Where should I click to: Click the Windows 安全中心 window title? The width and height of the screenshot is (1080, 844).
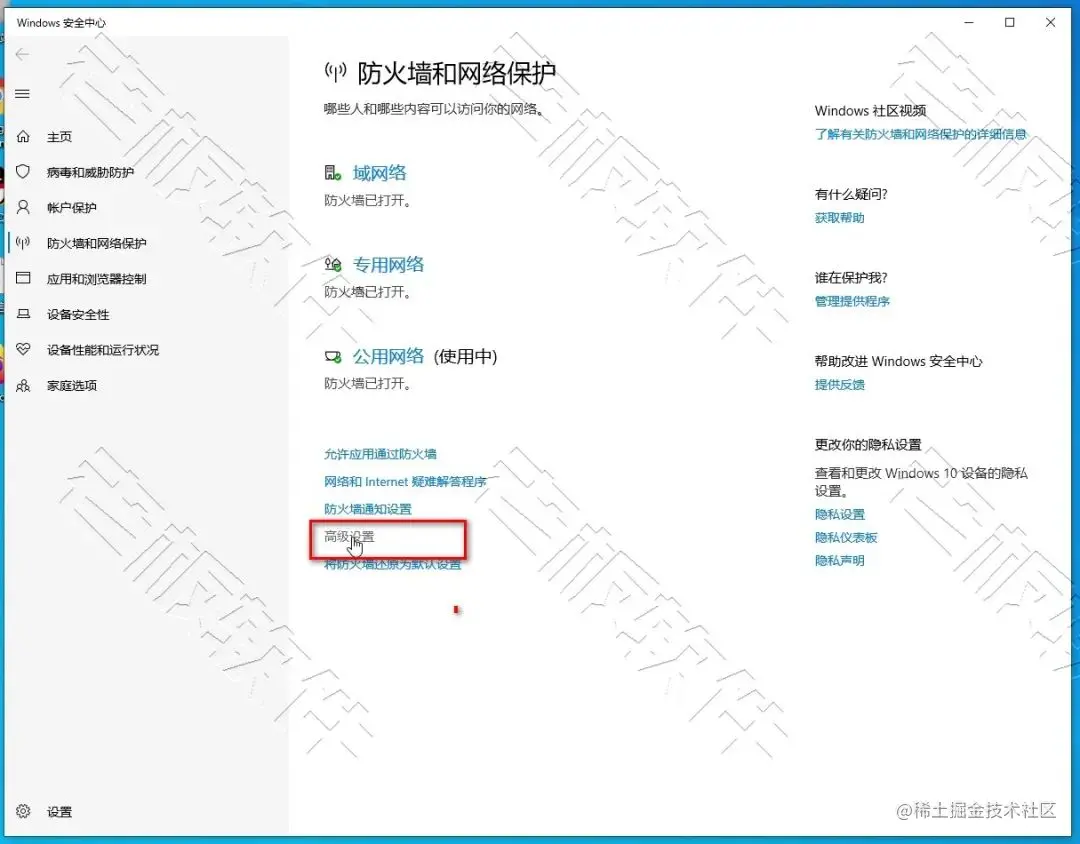pos(61,23)
